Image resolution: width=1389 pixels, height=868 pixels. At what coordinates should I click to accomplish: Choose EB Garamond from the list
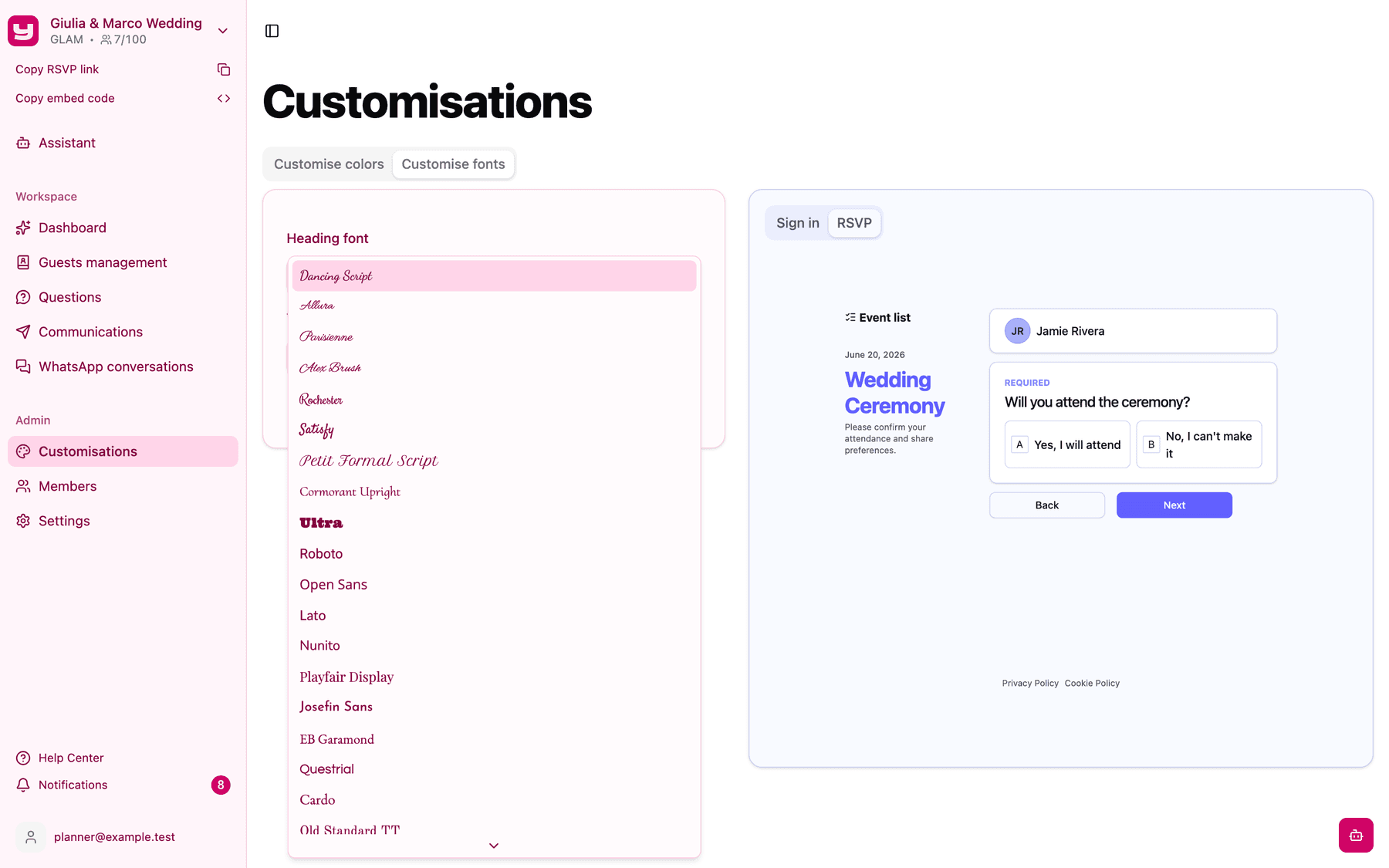494,739
